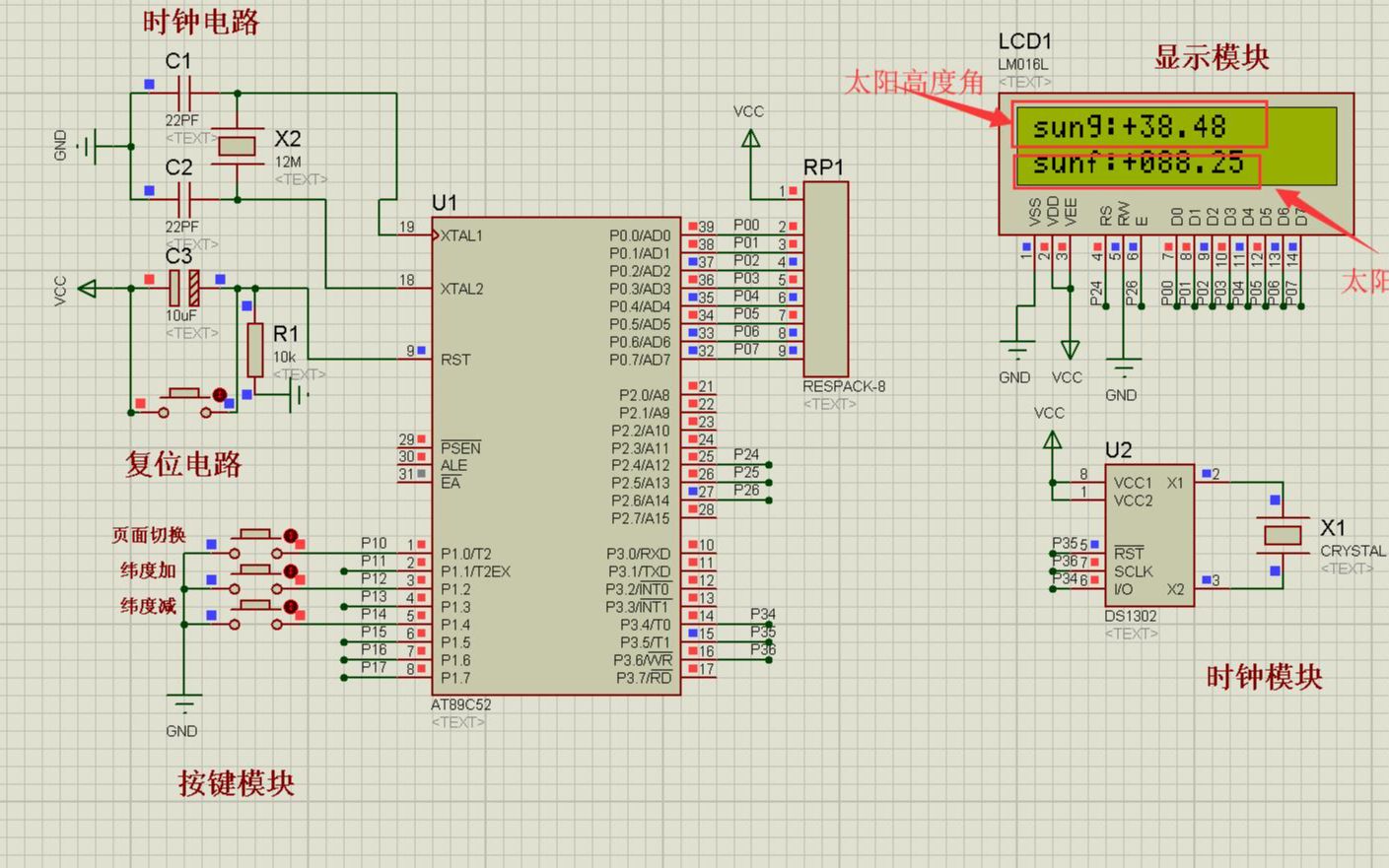Click the 页面切换 text label
The image size is (1389, 868).
coord(148,535)
